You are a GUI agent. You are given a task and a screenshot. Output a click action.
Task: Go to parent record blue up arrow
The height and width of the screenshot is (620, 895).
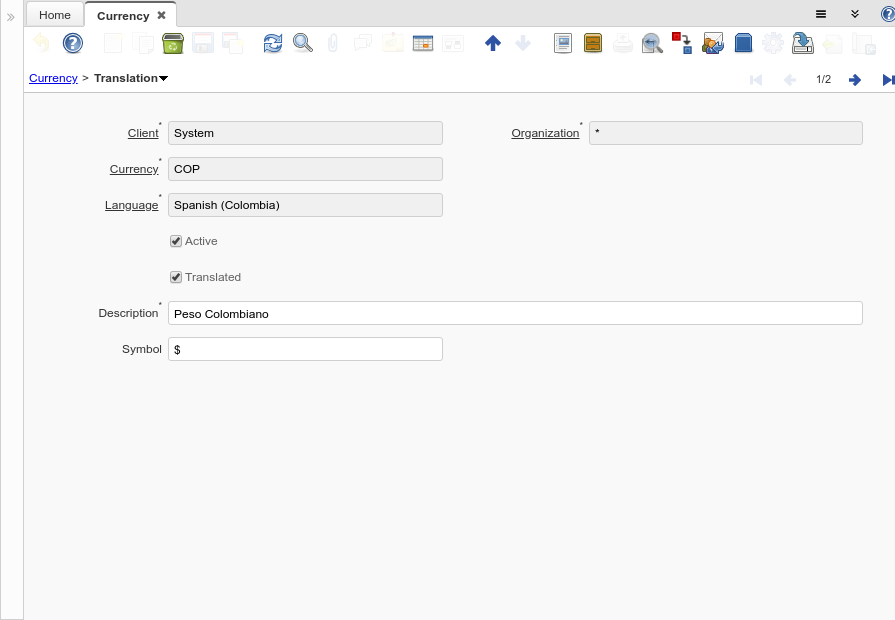click(x=492, y=43)
